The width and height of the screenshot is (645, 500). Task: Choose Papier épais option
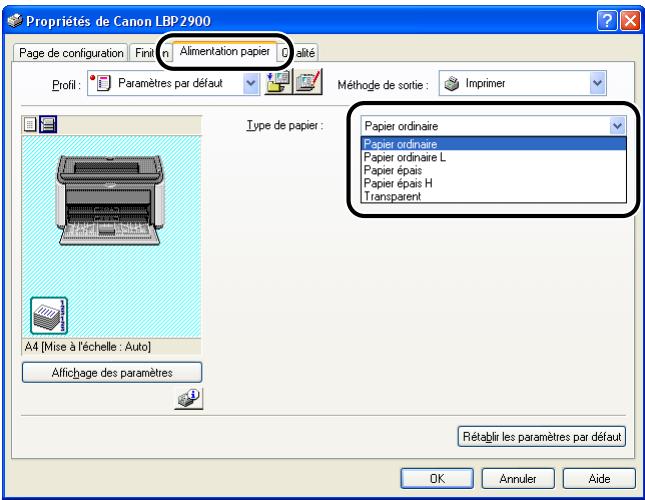[x=494, y=170]
